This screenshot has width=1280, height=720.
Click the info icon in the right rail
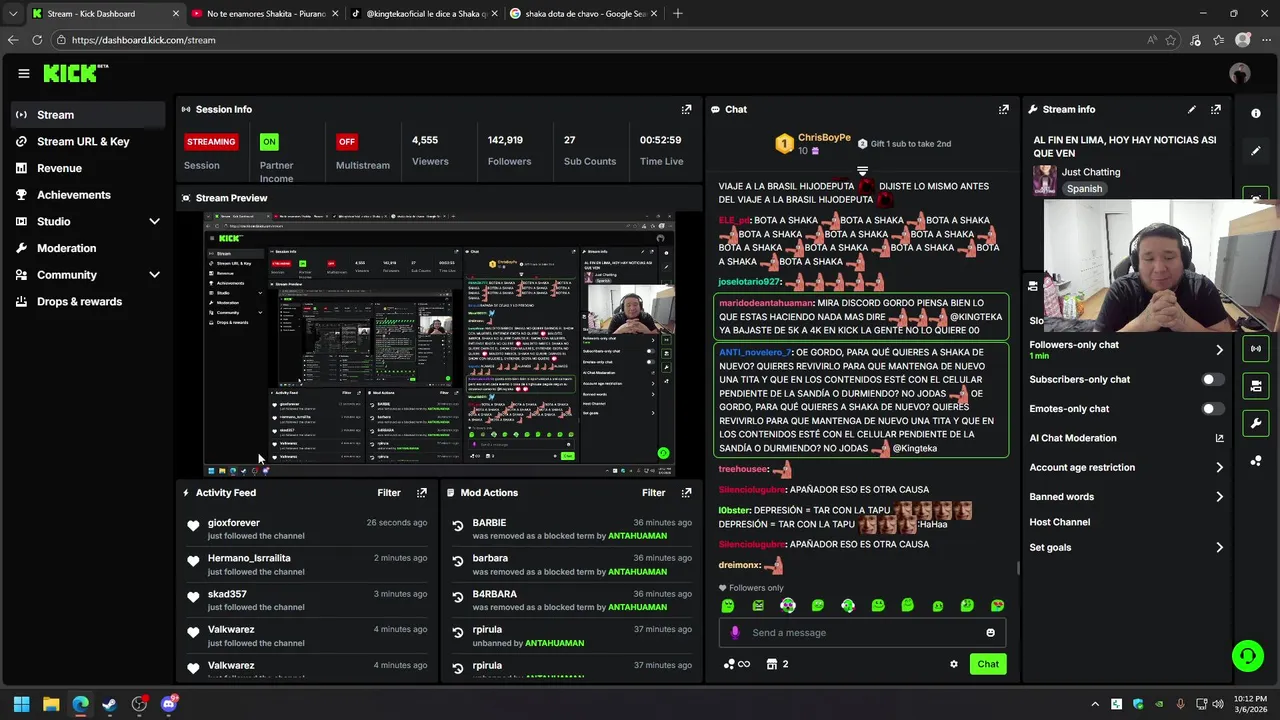1256,114
